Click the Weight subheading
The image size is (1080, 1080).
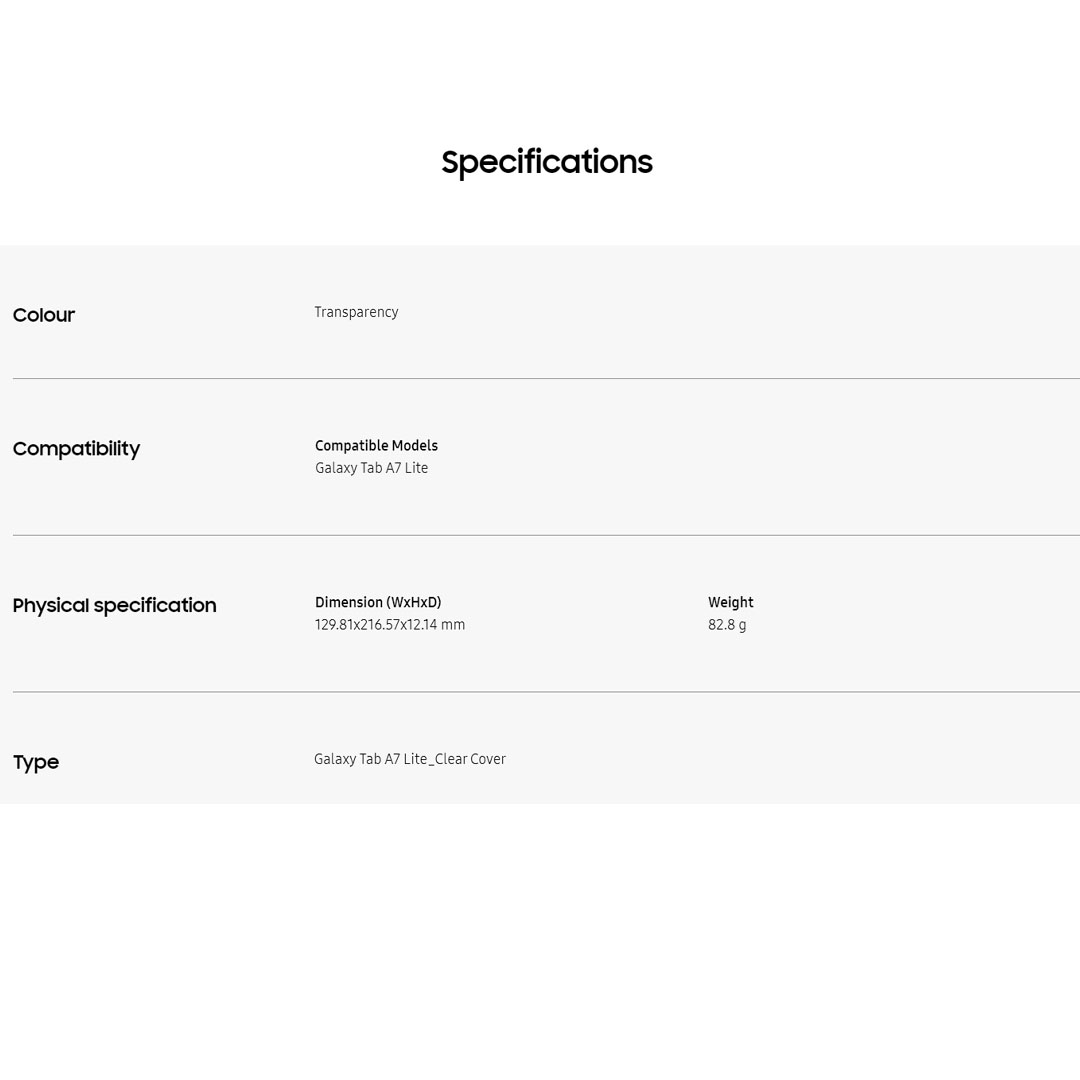(x=730, y=603)
